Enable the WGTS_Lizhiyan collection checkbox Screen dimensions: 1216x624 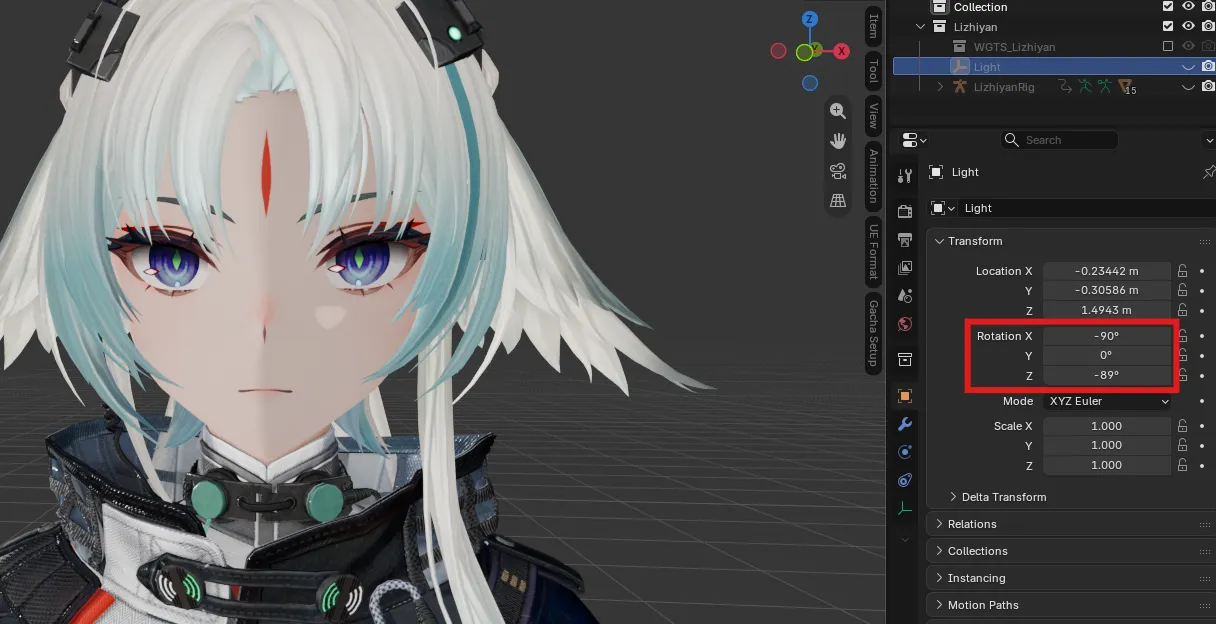click(x=1168, y=46)
